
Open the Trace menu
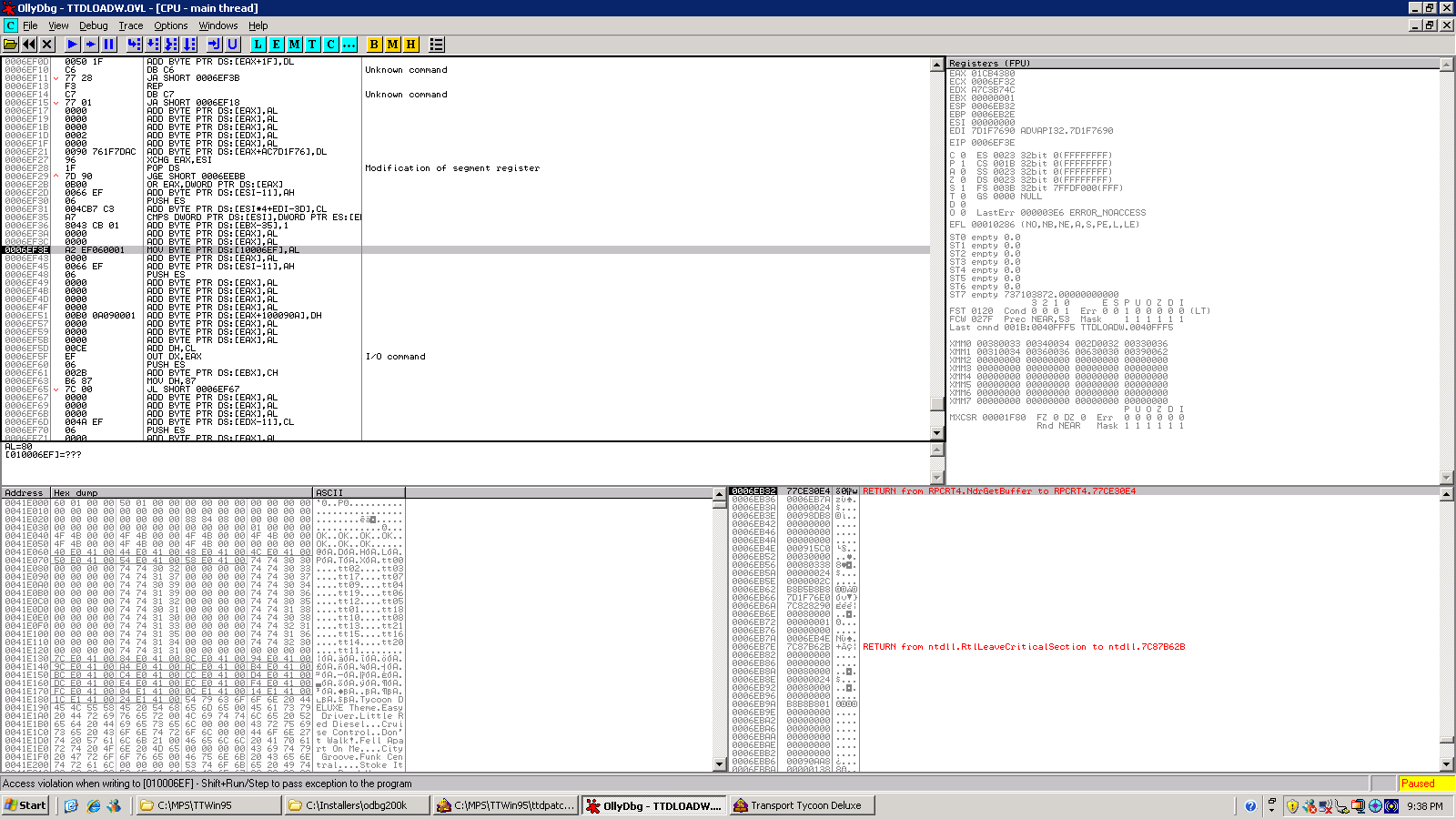click(x=131, y=25)
